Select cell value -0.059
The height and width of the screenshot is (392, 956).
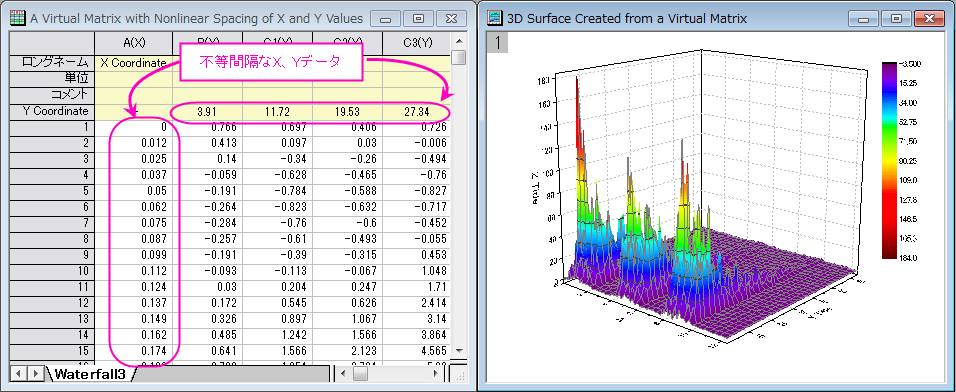pyautogui.click(x=208, y=176)
